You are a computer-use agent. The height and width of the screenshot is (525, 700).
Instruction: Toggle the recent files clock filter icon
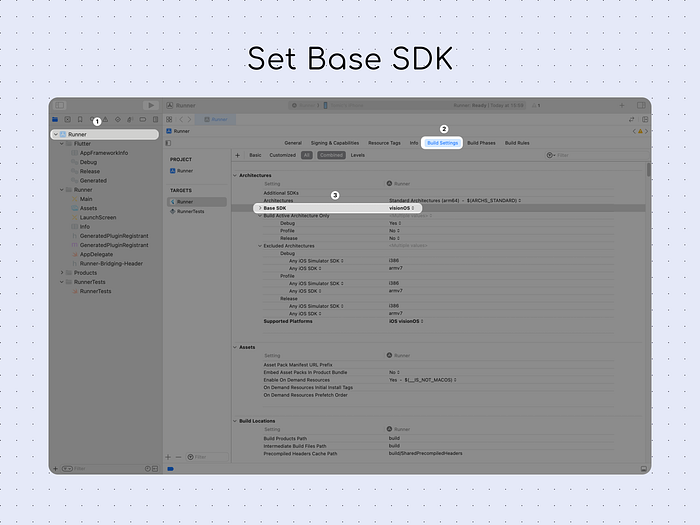tap(147, 469)
